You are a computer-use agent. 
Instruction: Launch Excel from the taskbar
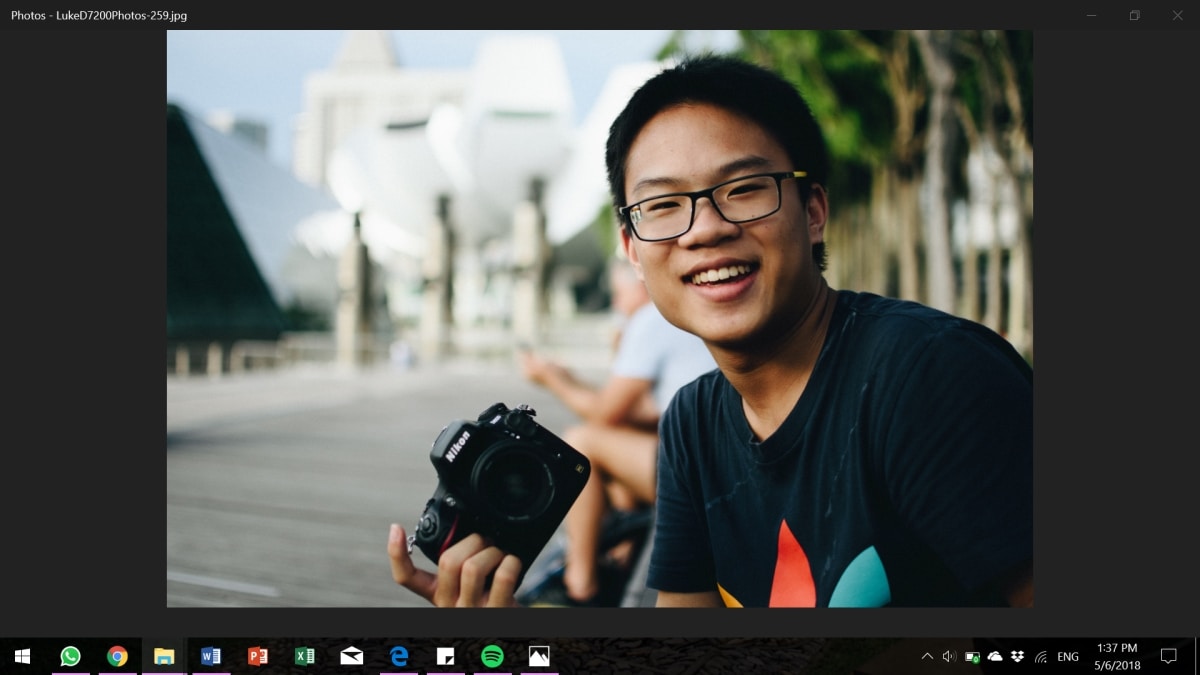305,656
